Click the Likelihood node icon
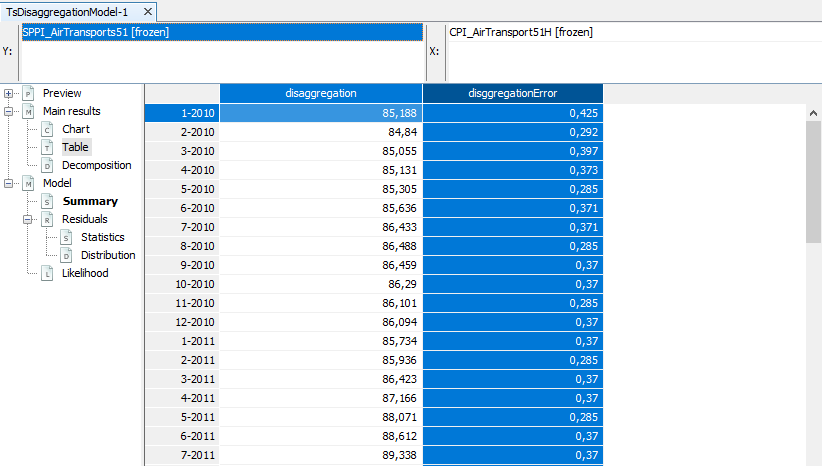The width and height of the screenshot is (822, 466). point(47,273)
